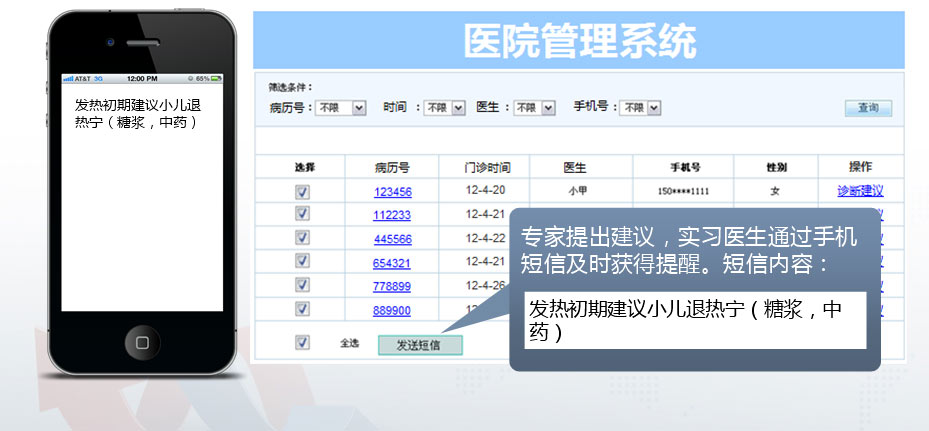The height and width of the screenshot is (431, 929).
Task: Uncheck the checkbox for record 889900
Action: (303, 310)
